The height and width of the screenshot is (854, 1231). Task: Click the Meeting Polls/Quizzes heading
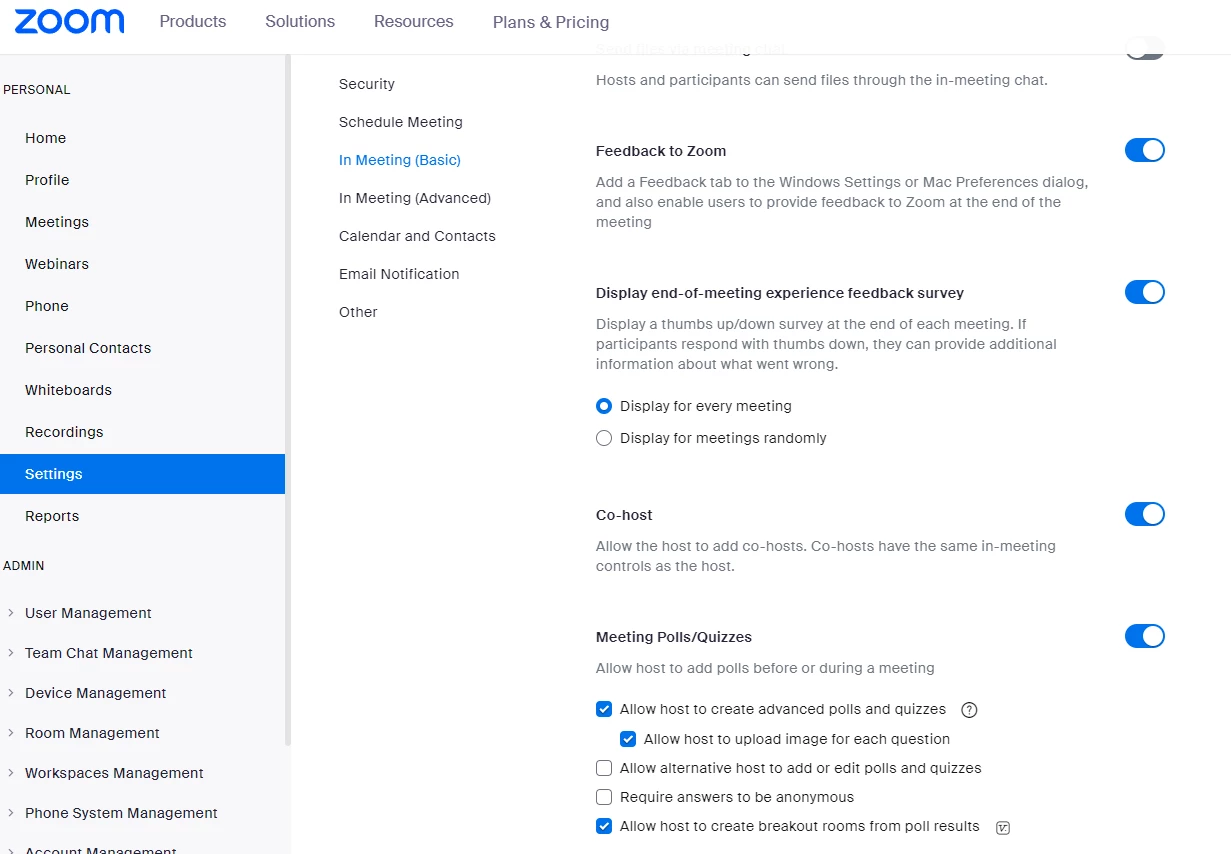pyautogui.click(x=674, y=637)
